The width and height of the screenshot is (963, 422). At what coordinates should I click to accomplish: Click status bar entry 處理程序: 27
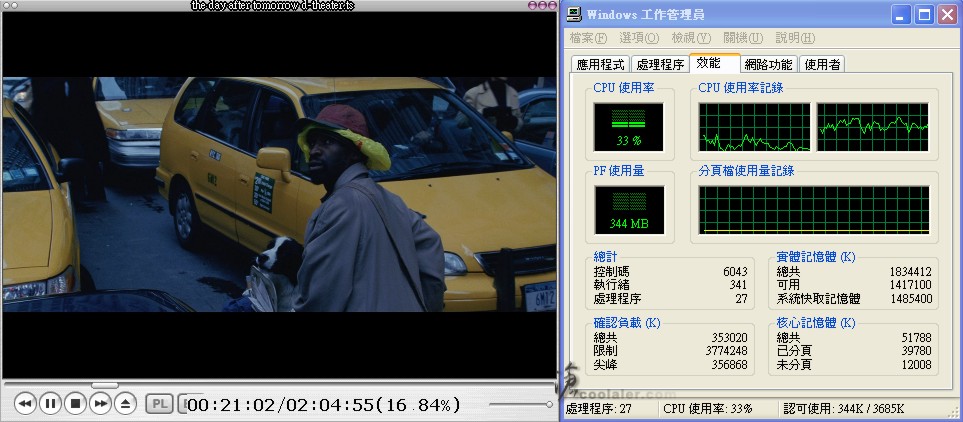tap(598, 408)
